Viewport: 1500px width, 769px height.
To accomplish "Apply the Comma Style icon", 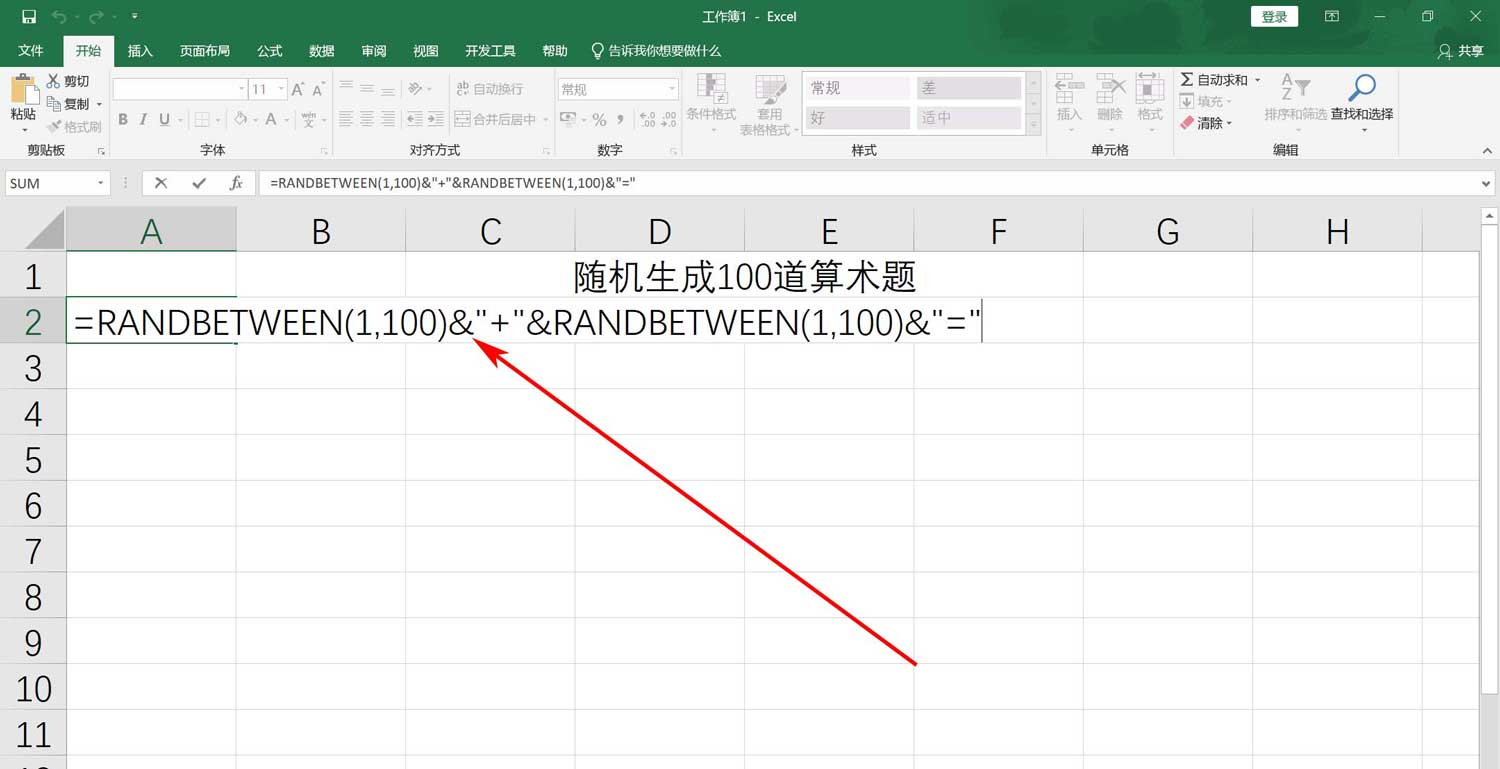I will (x=621, y=119).
